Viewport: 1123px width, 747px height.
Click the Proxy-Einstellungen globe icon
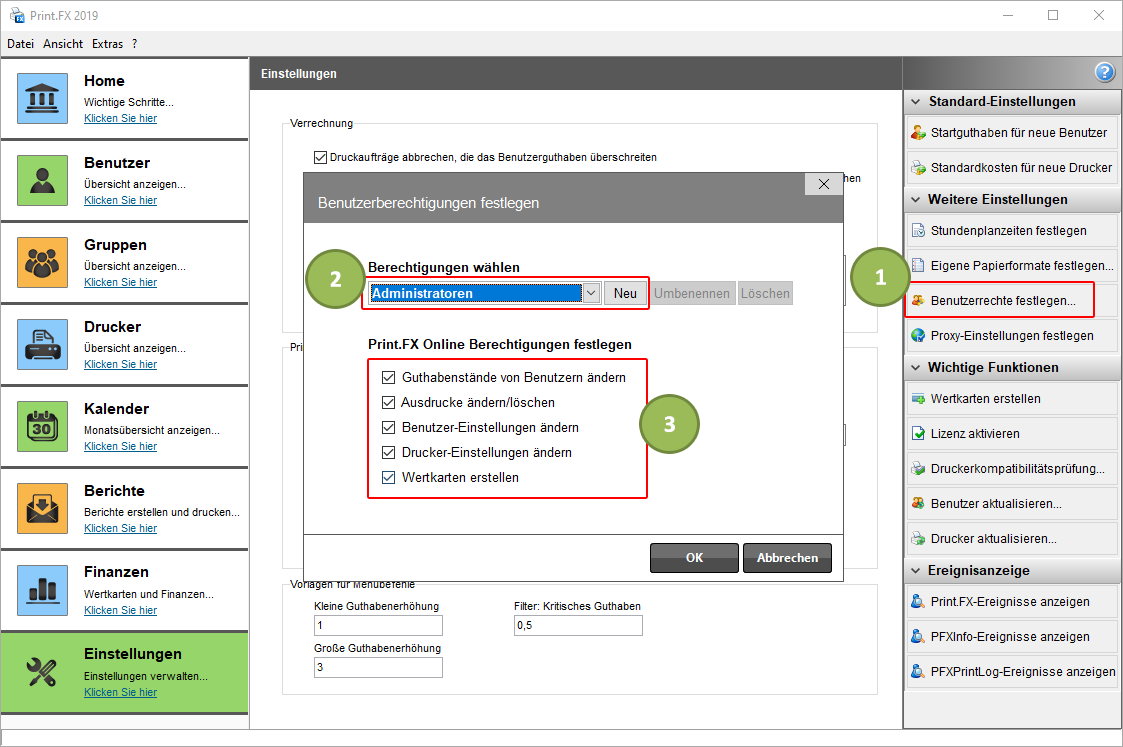(918, 336)
